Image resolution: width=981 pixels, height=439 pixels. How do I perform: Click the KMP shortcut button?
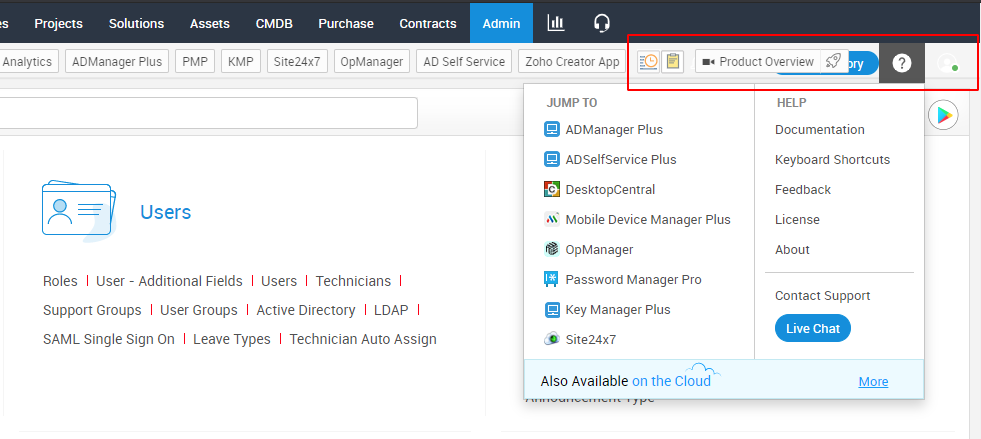(241, 62)
